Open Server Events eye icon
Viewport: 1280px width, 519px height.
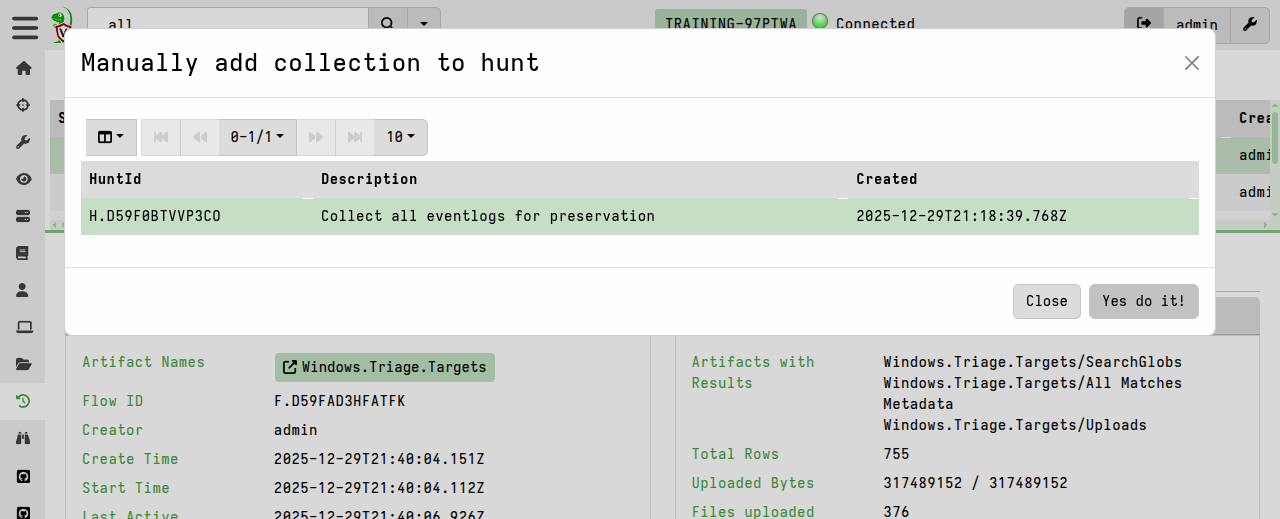click(23, 179)
